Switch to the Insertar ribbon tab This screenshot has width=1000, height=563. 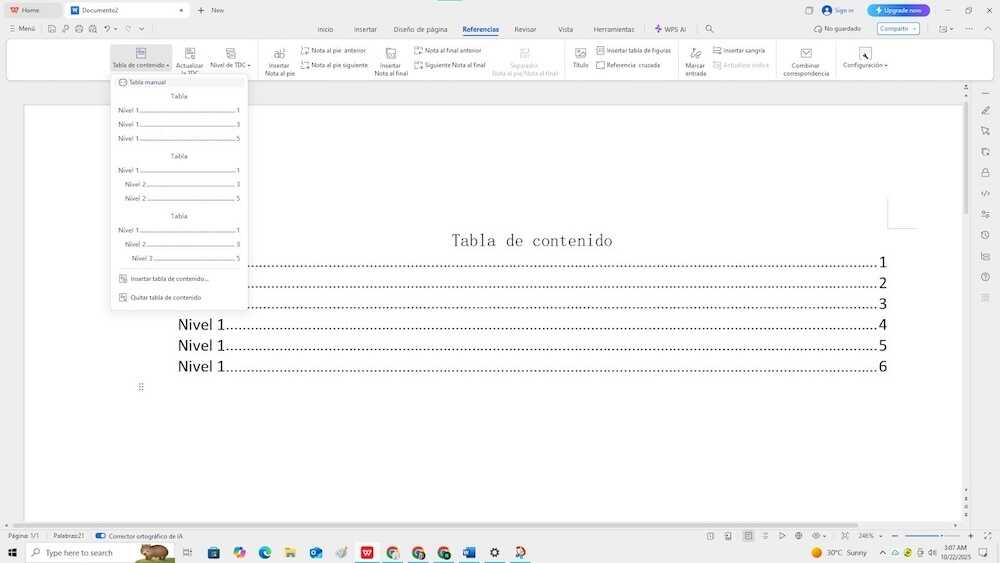(x=365, y=29)
